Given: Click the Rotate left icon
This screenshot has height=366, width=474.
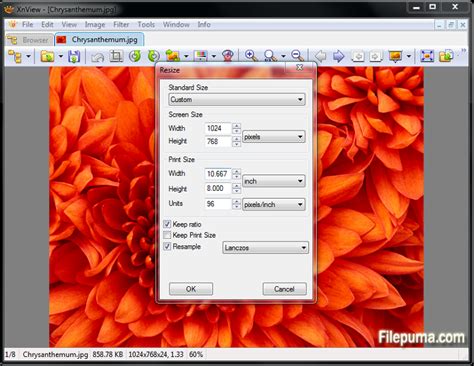Looking at the screenshot, I should (135, 56).
